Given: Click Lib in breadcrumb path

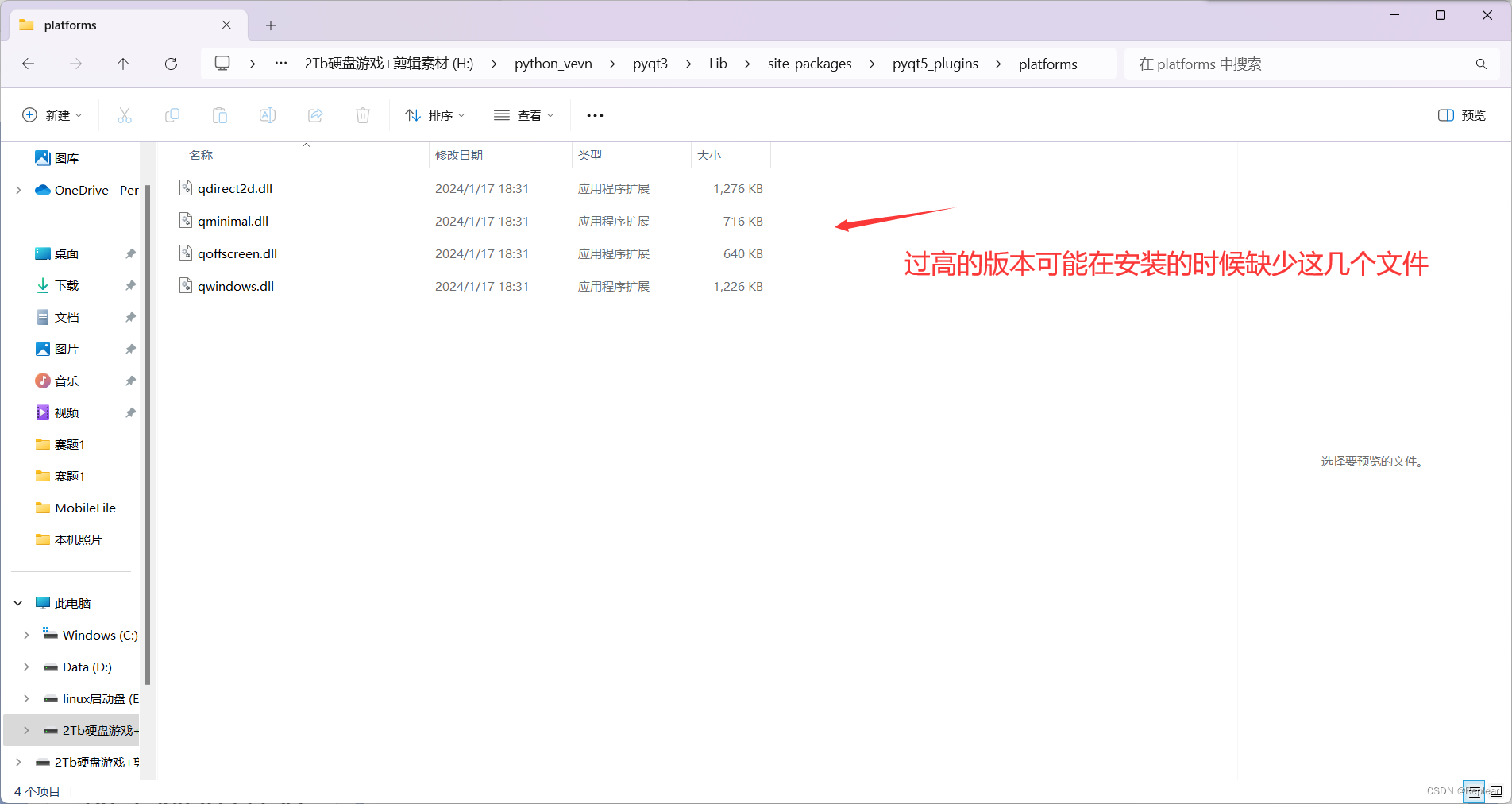Looking at the screenshot, I should (x=718, y=64).
